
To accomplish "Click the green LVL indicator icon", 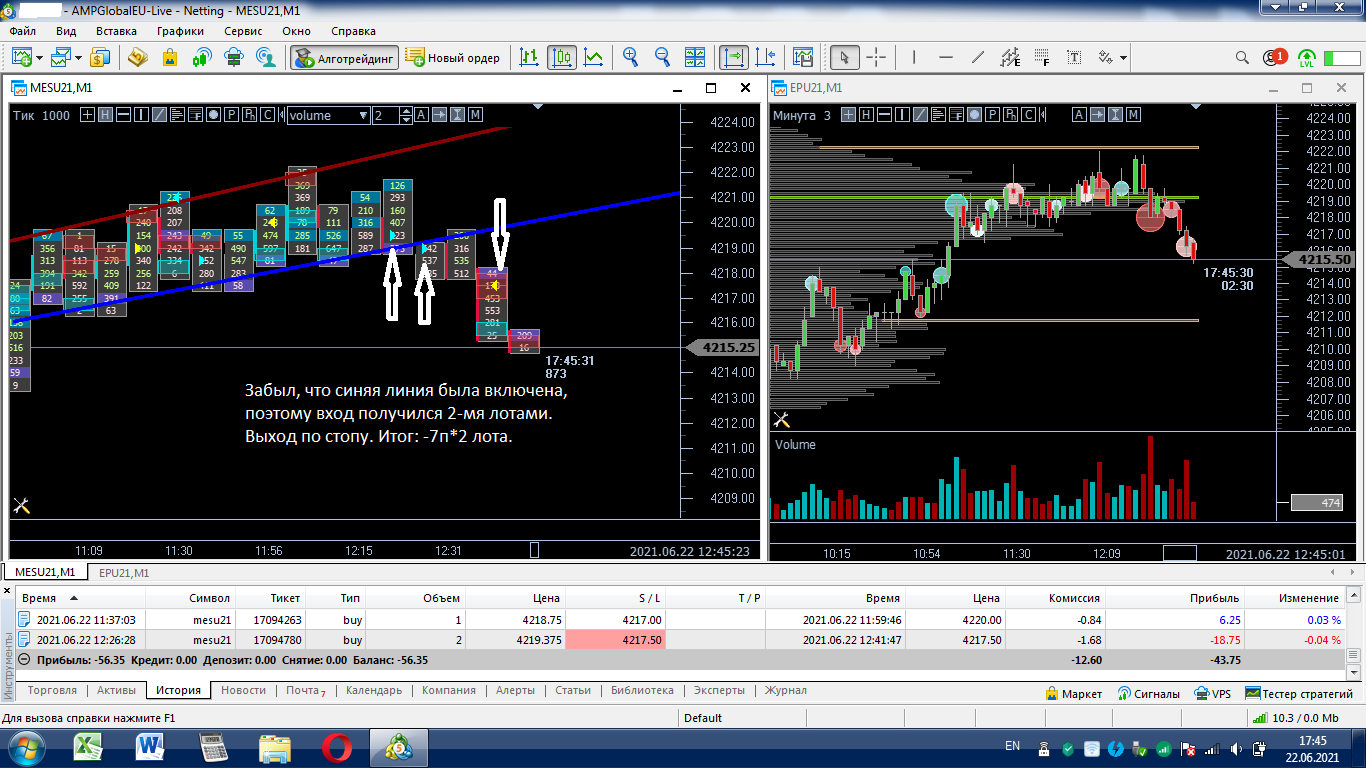I will click(x=1307, y=57).
